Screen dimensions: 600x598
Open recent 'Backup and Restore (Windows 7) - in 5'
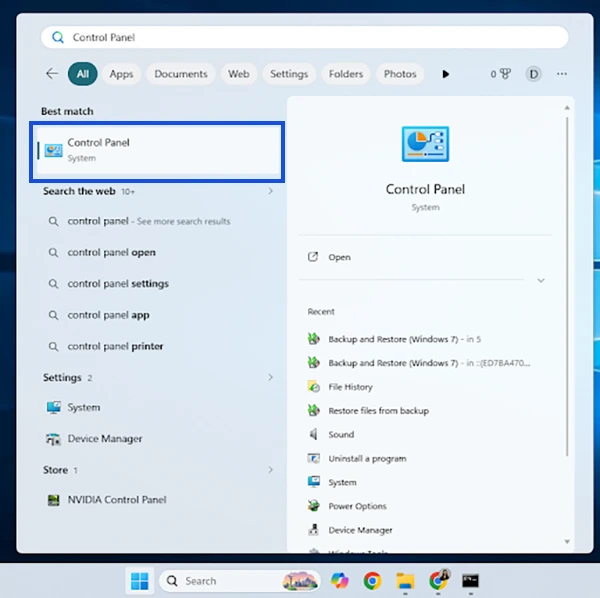(394, 339)
